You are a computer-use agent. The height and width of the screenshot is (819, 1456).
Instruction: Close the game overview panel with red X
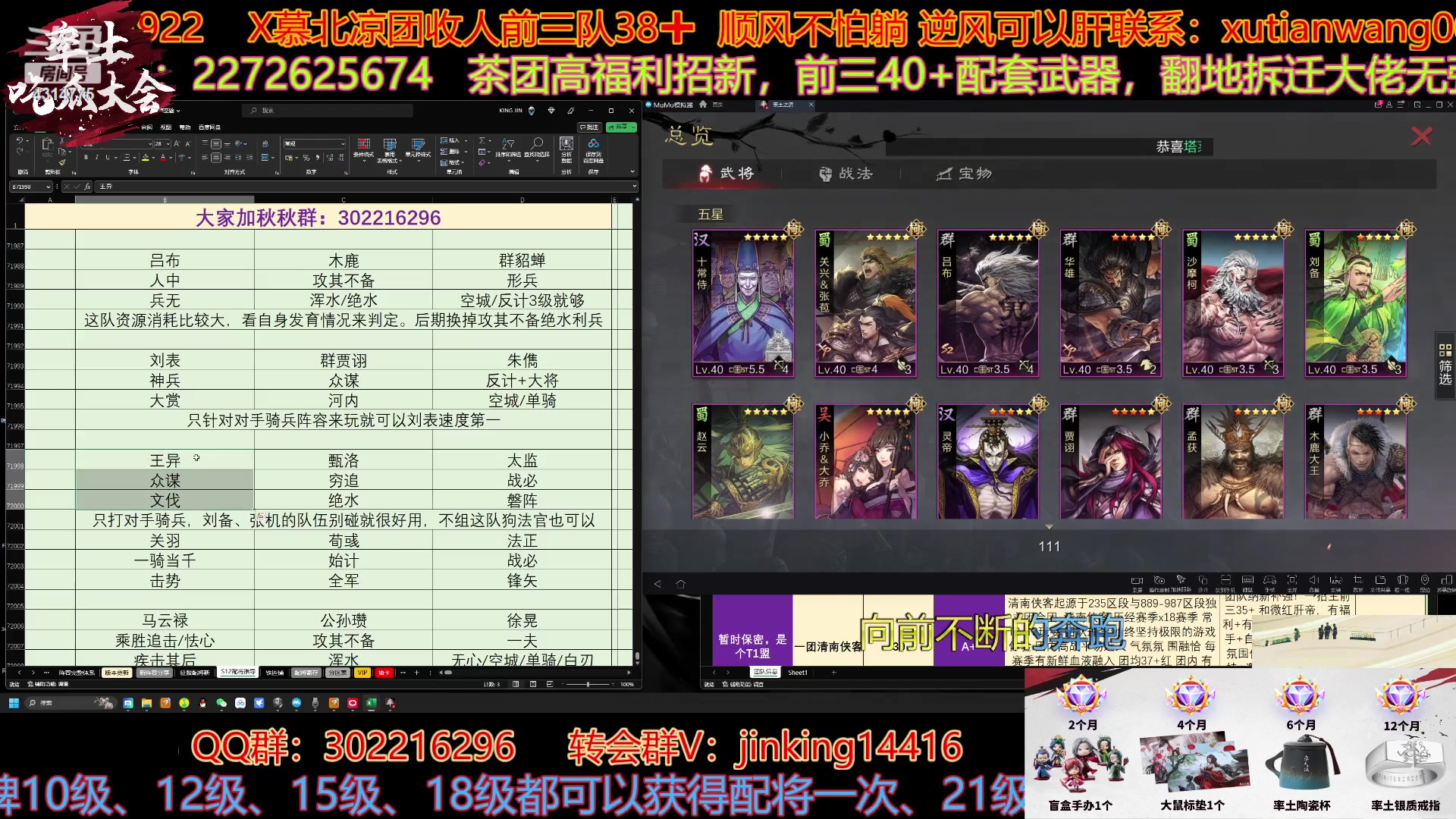(x=1421, y=136)
